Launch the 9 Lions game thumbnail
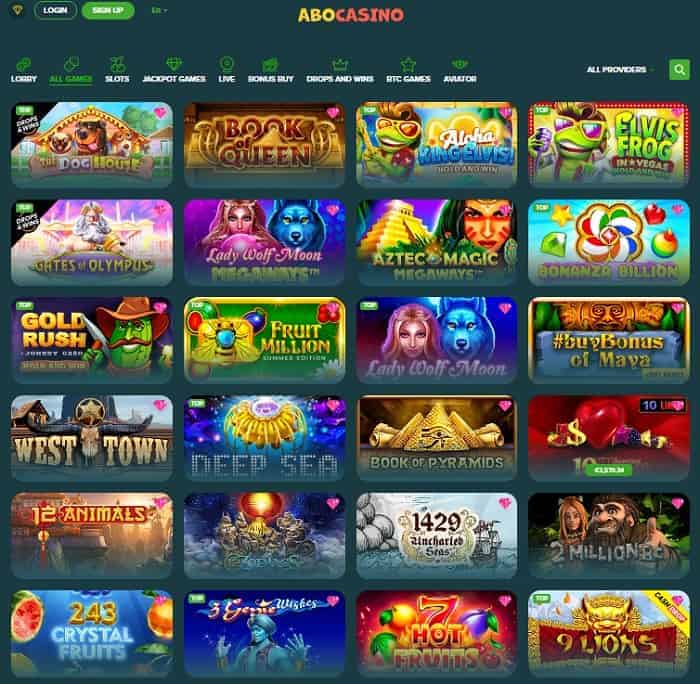 [609, 634]
